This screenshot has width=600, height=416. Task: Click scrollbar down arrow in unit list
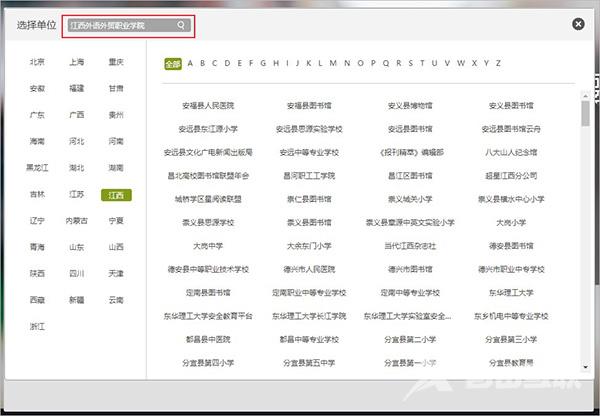(585, 372)
